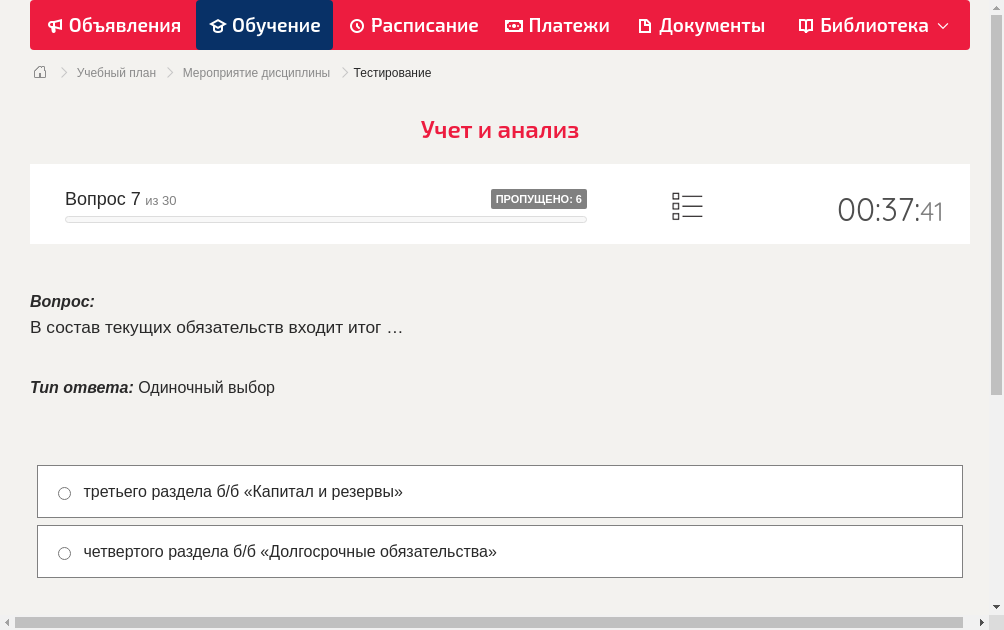Click the payment card icon on Платежи
Image resolution: width=1004 pixels, height=630 pixels.
point(513,25)
